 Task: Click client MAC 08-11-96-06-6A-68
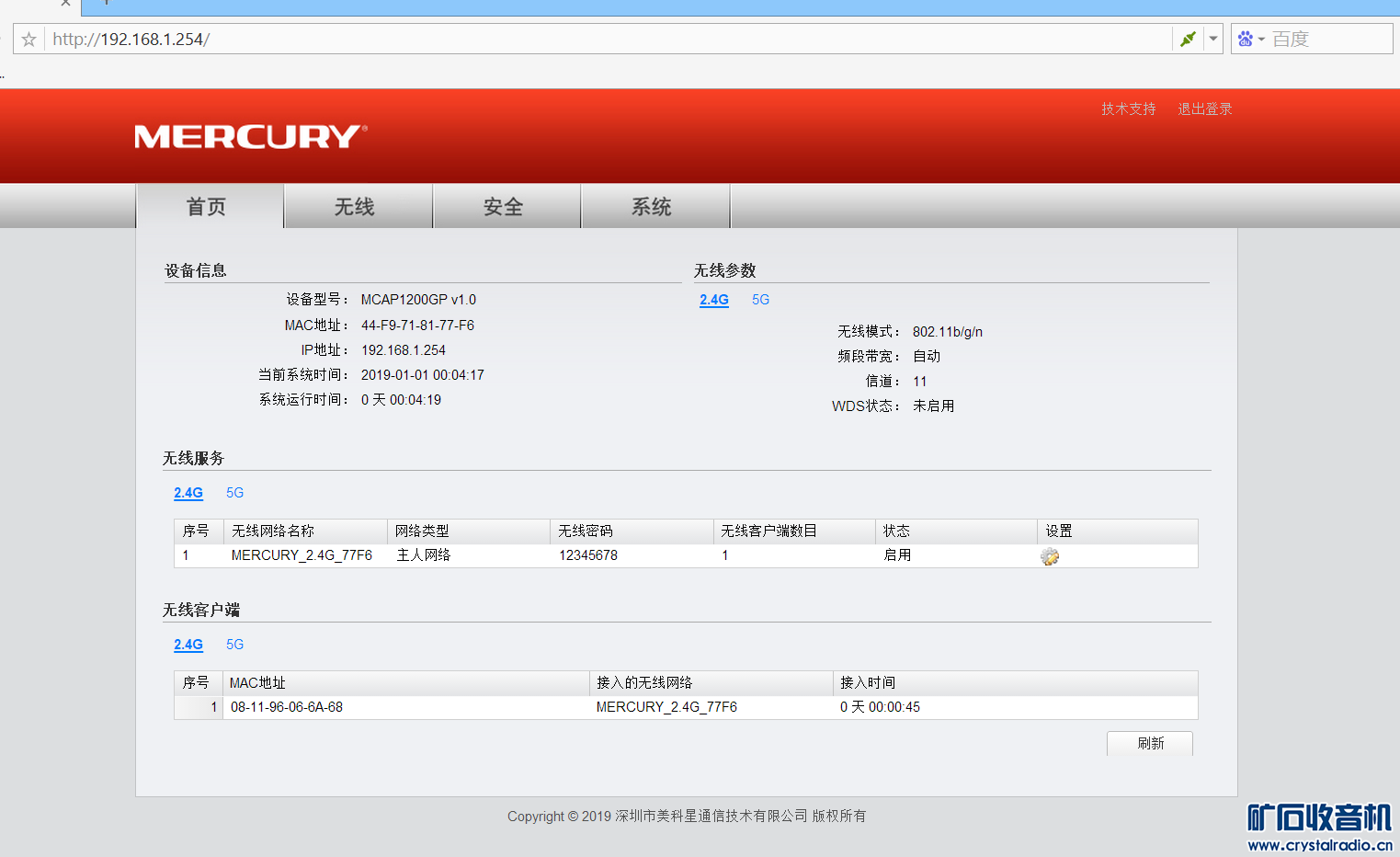click(x=287, y=707)
